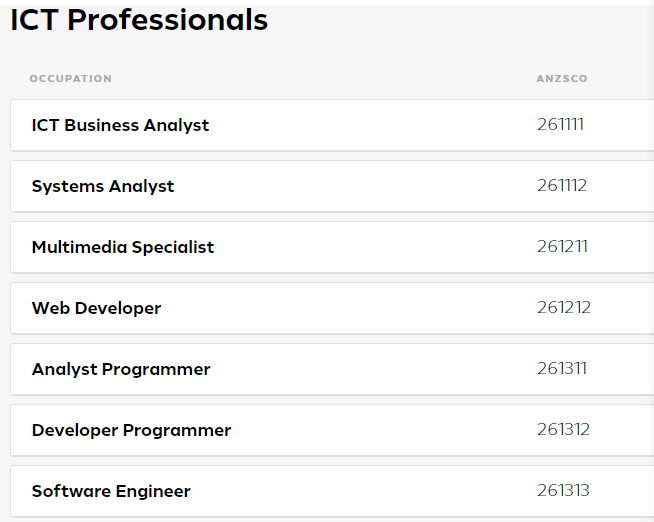
Task: Click the ICT Professionals heading
Action: [139, 20]
